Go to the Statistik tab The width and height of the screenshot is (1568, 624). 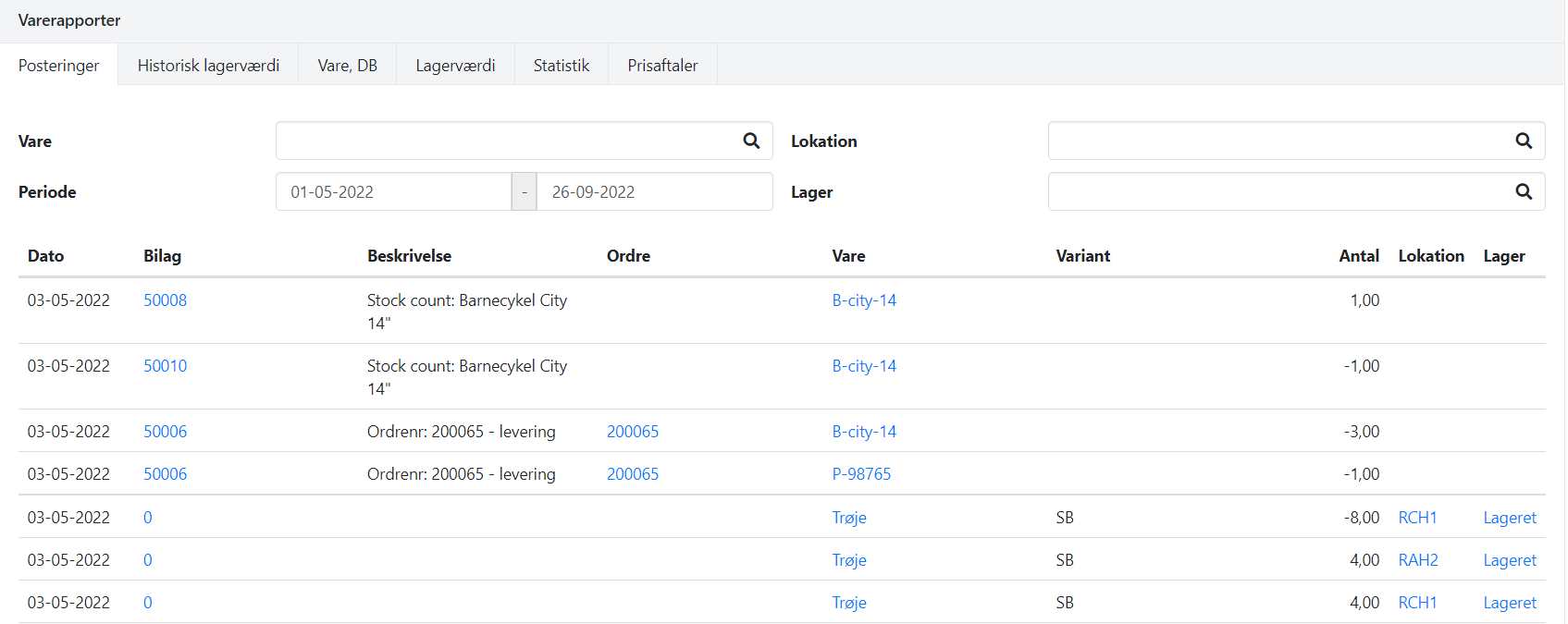click(x=561, y=66)
